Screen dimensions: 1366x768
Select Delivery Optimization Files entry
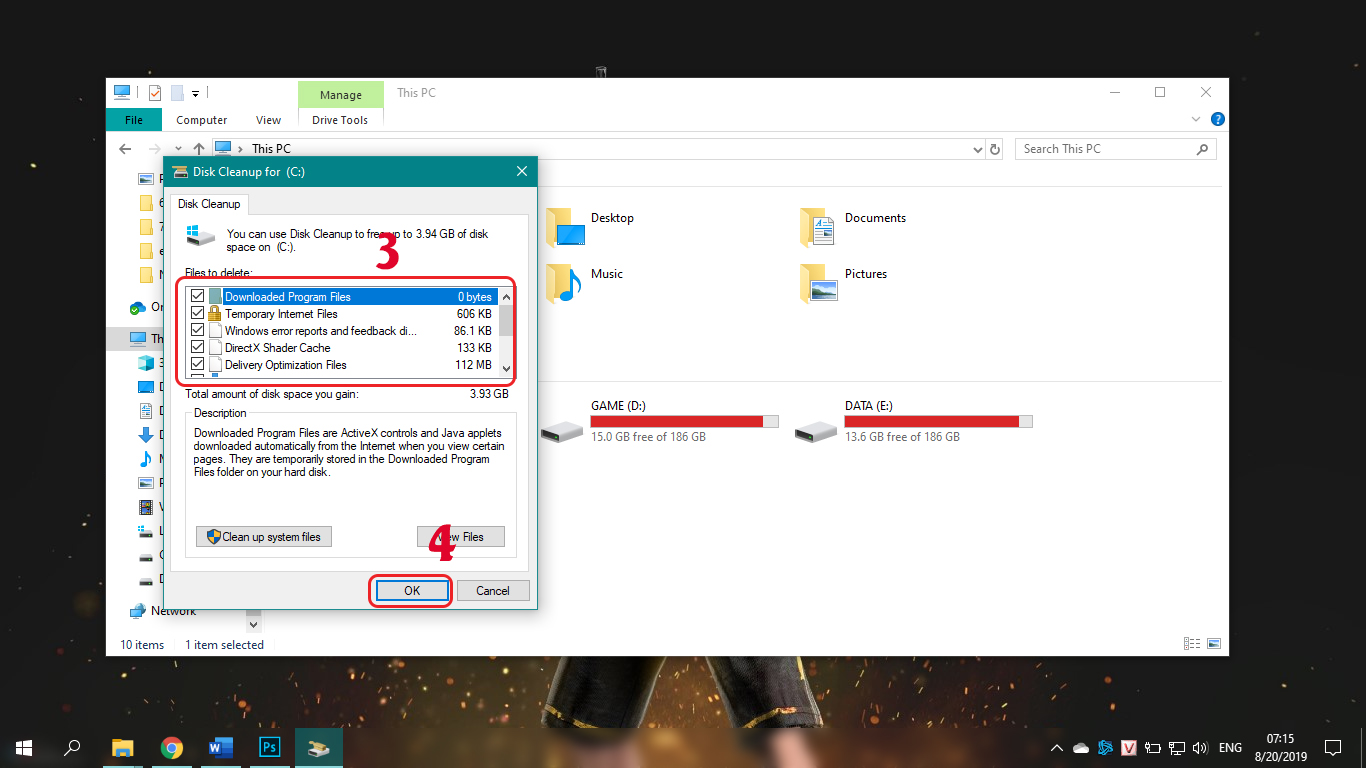342,365
